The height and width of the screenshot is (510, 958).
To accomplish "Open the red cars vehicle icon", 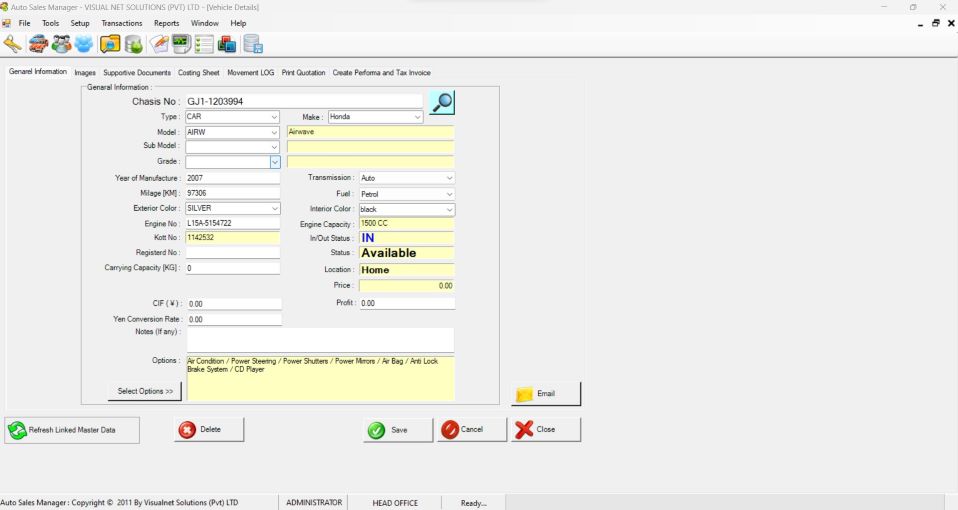I will coord(38,44).
